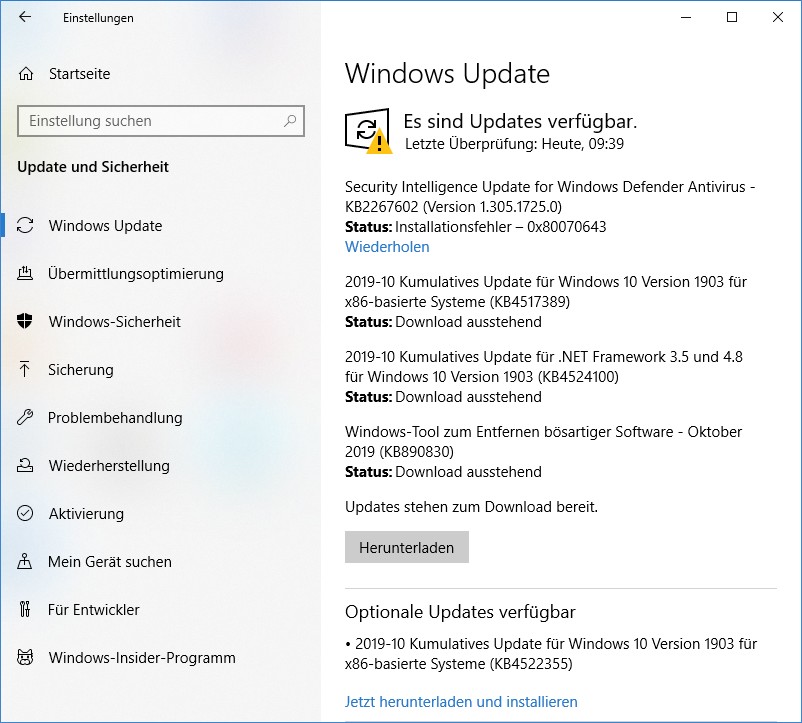Click the Problembehandlung wrench icon
Image resolution: width=802 pixels, height=723 pixels.
(x=25, y=417)
